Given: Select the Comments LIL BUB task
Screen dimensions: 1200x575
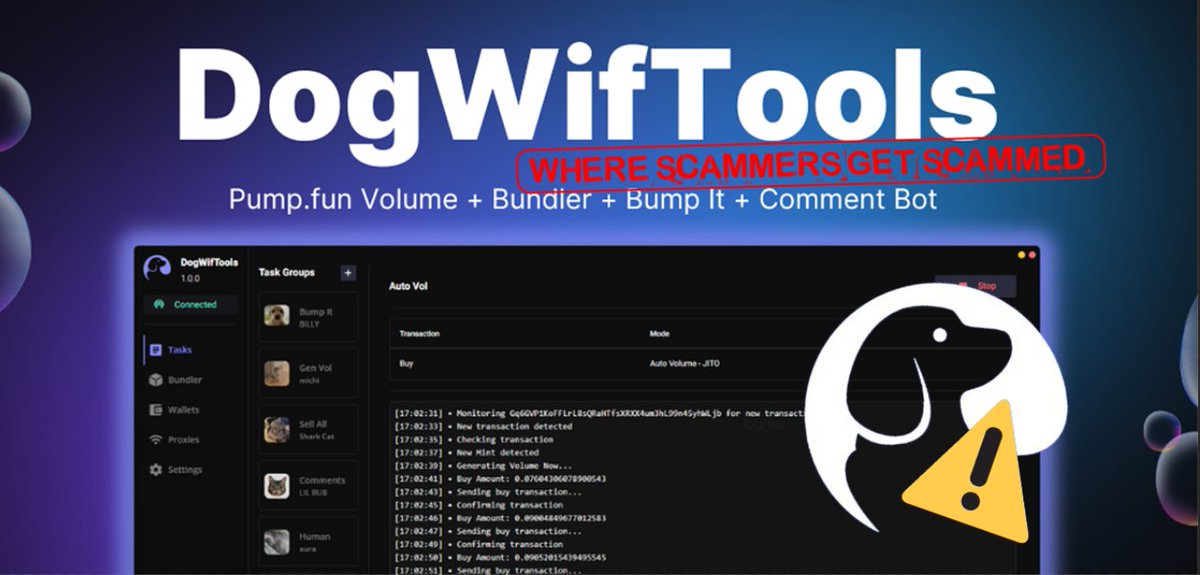Looking at the screenshot, I should click(x=308, y=486).
